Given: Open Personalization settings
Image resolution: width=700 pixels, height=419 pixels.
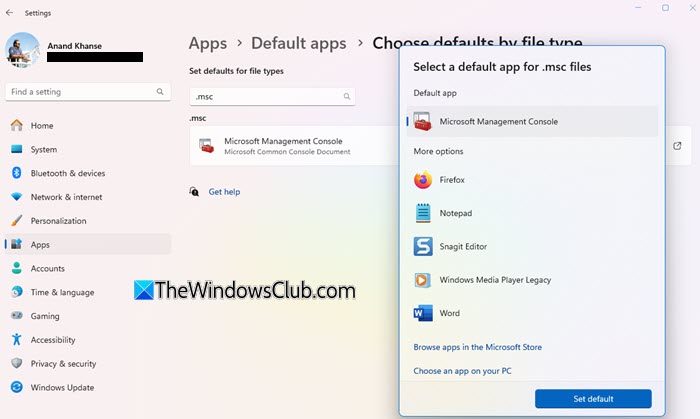Looking at the screenshot, I should [x=88, y=220].
